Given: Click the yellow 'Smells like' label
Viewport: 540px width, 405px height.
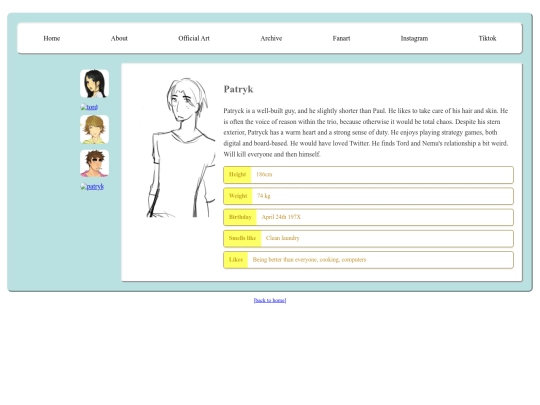Looking at the screenshot, I should click(242, 238).
